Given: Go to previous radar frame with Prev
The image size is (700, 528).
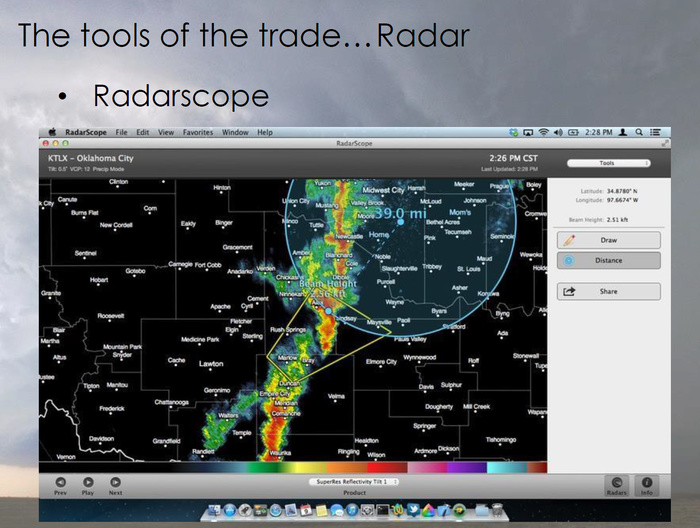Looking at the screenshot, I should 60,486.
